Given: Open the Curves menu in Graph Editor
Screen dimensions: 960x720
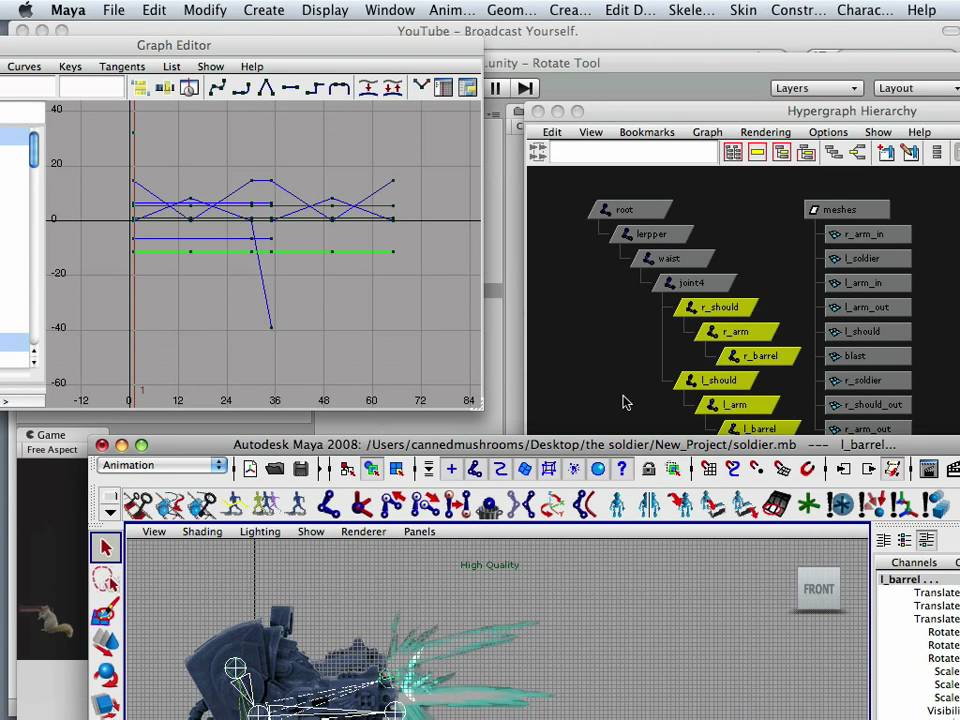Looking at the screenshot, I should (24, 66).
